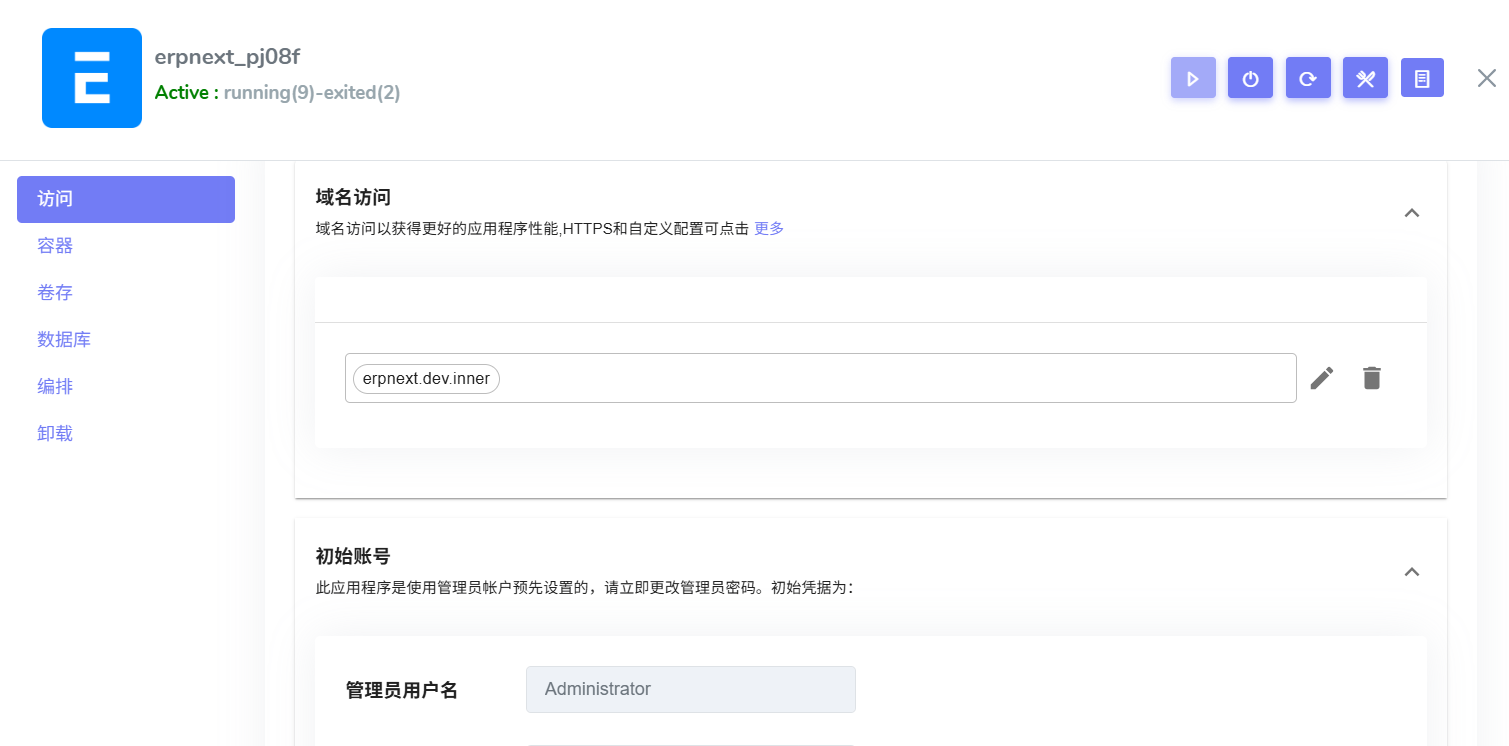Click the start/play application icon

1193,77
